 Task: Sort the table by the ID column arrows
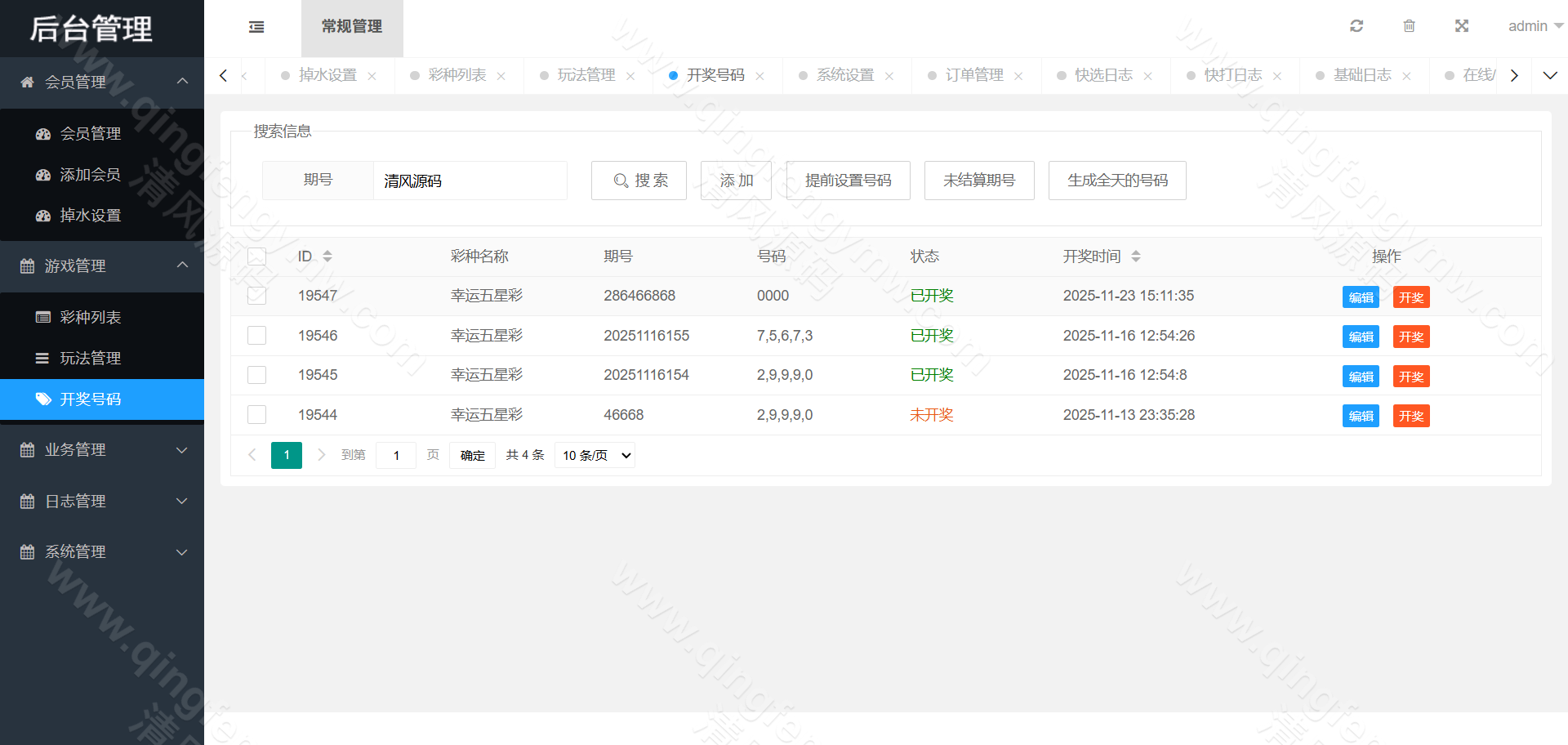tap(327, 256)
